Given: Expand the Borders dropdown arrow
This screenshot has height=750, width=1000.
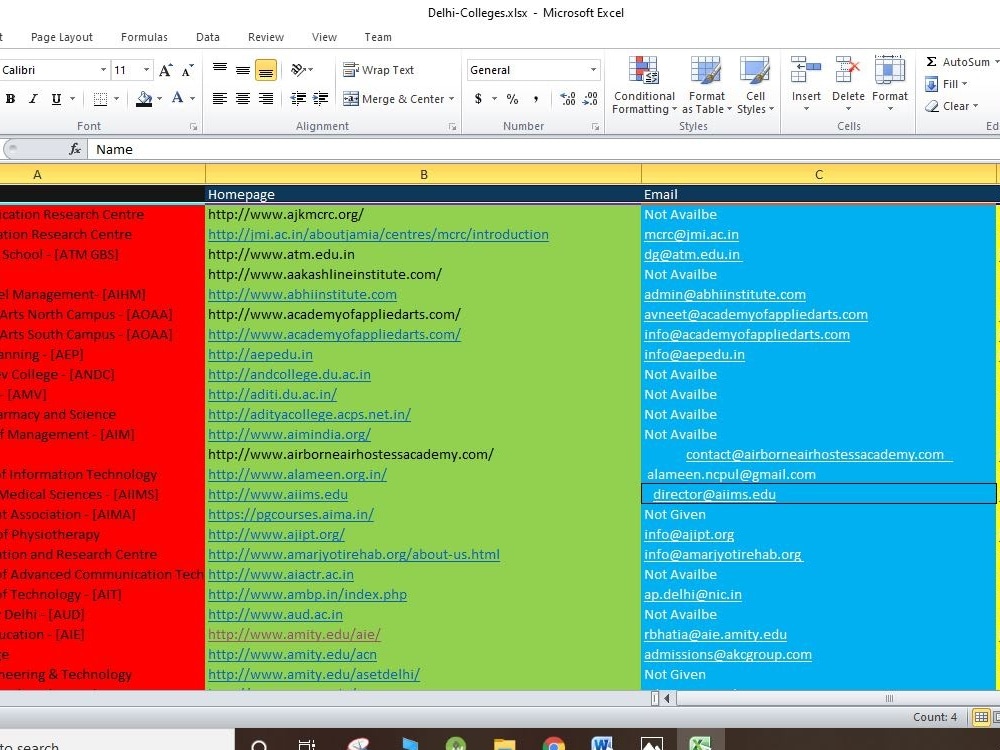Looking at the screenshot, I should pyautogui.click(x=116, y=99).
